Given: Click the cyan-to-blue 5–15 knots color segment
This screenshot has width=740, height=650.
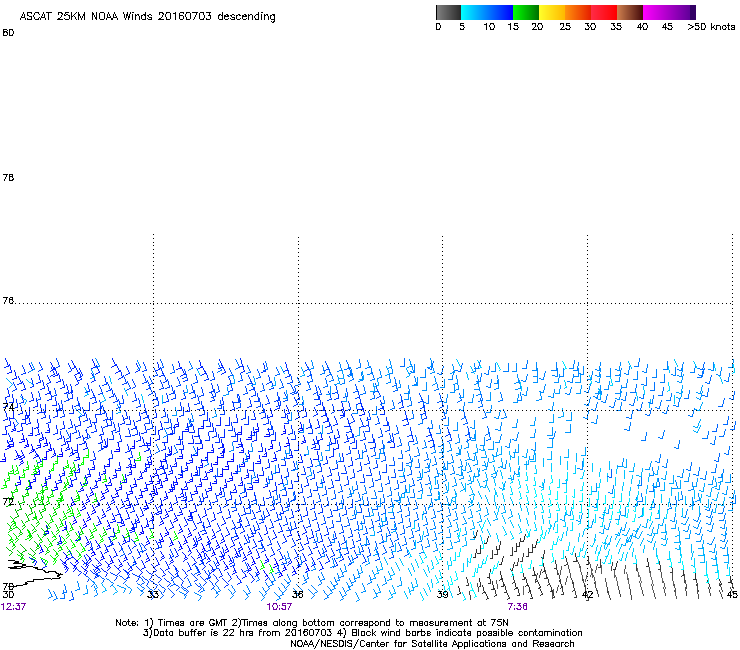Looking at the screenshot, I should [487, 12].
